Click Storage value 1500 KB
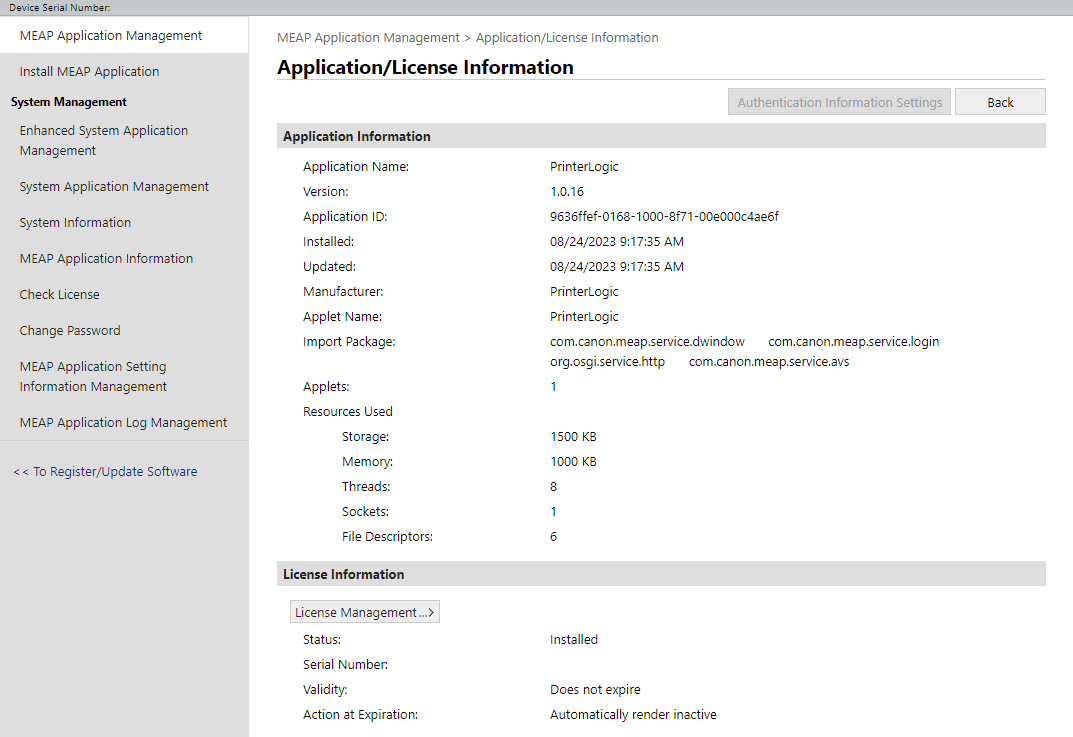Viewport: 1073px width, 737px height. click(573, 437)
